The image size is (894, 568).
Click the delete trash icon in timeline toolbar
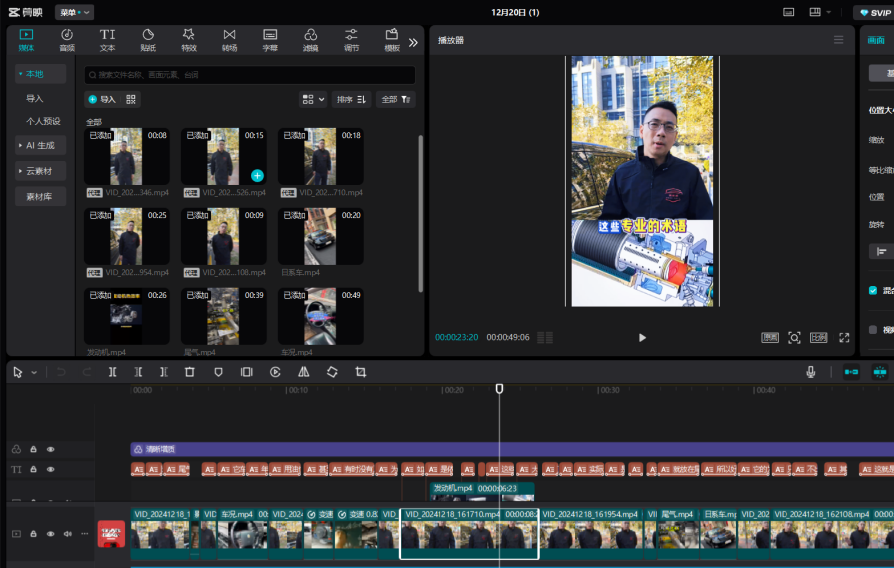point(190,372)
